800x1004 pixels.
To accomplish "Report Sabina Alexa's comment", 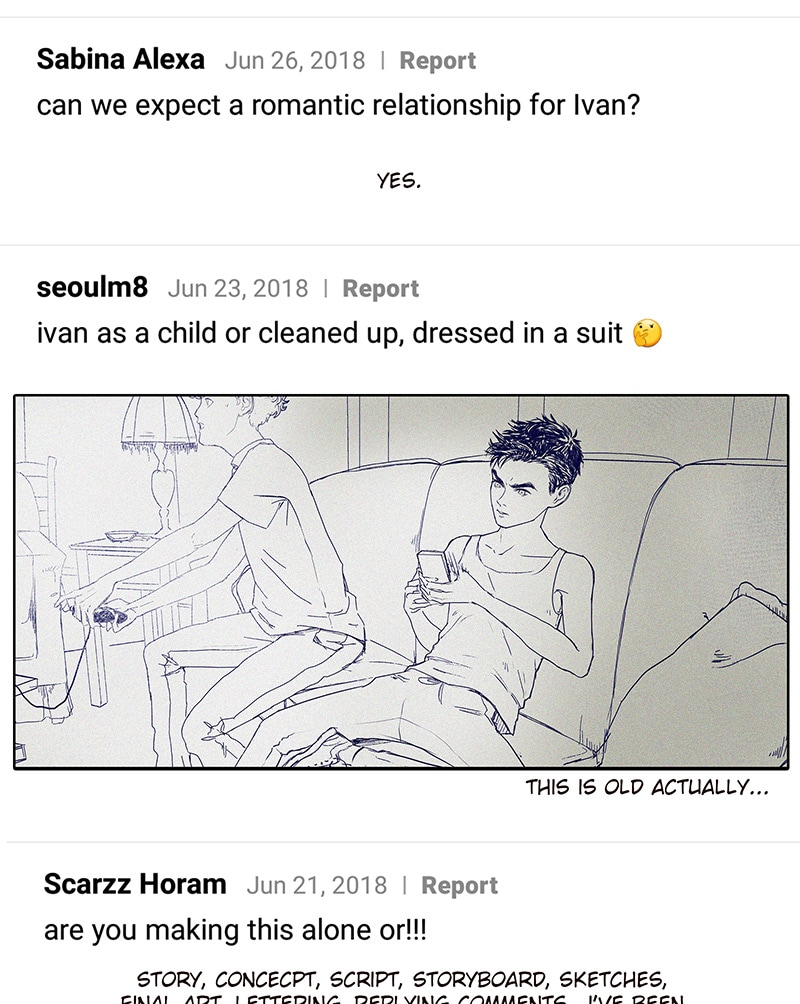I will 437,60.
